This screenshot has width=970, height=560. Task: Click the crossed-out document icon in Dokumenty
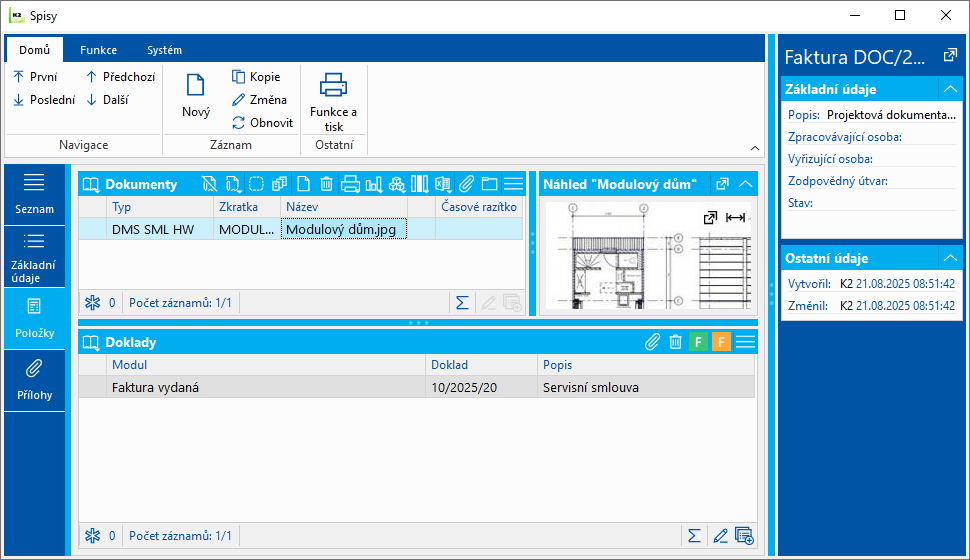pos(209,184)
